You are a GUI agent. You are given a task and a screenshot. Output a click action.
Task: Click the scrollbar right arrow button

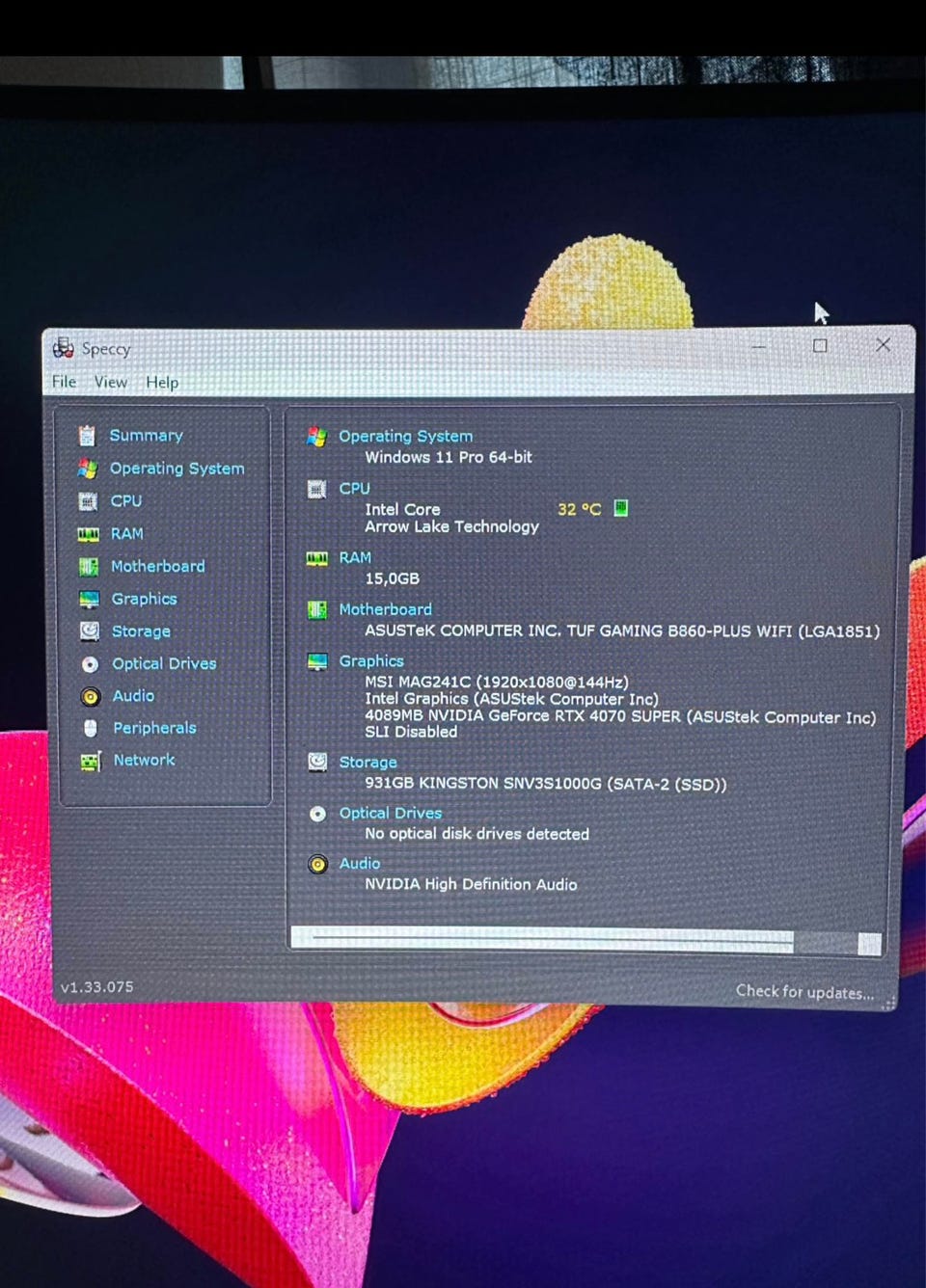870,944
